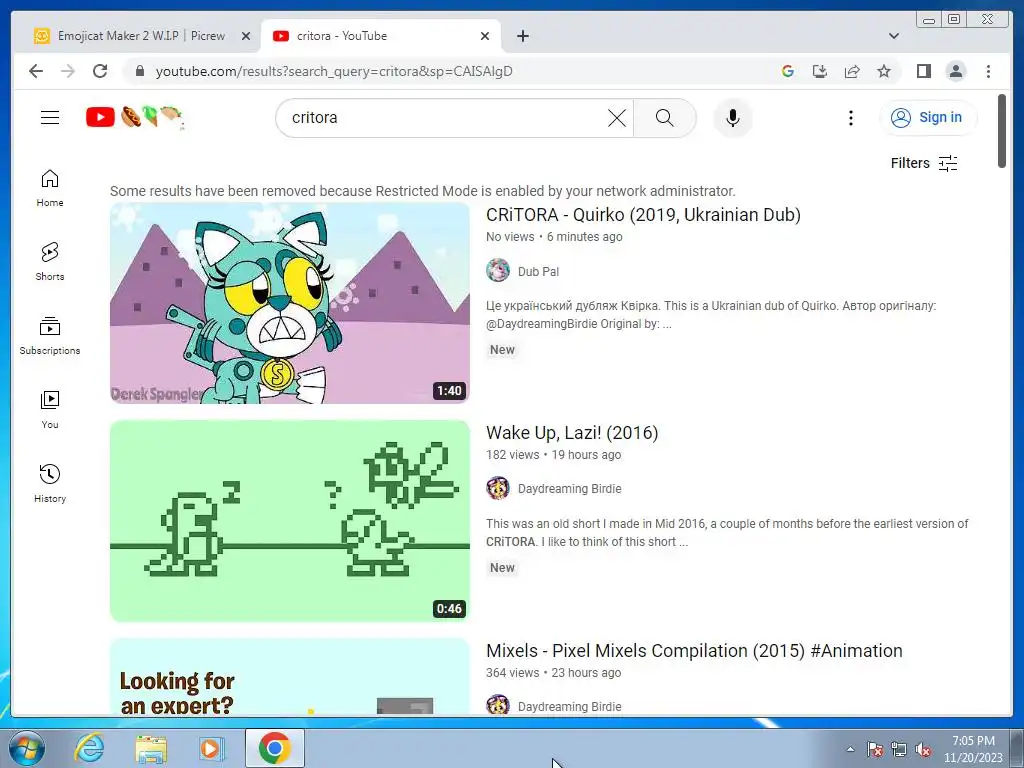Open the You section in the sidebar
The height and width of the screenshot is (768, 1024).
[x=50, y=410]
